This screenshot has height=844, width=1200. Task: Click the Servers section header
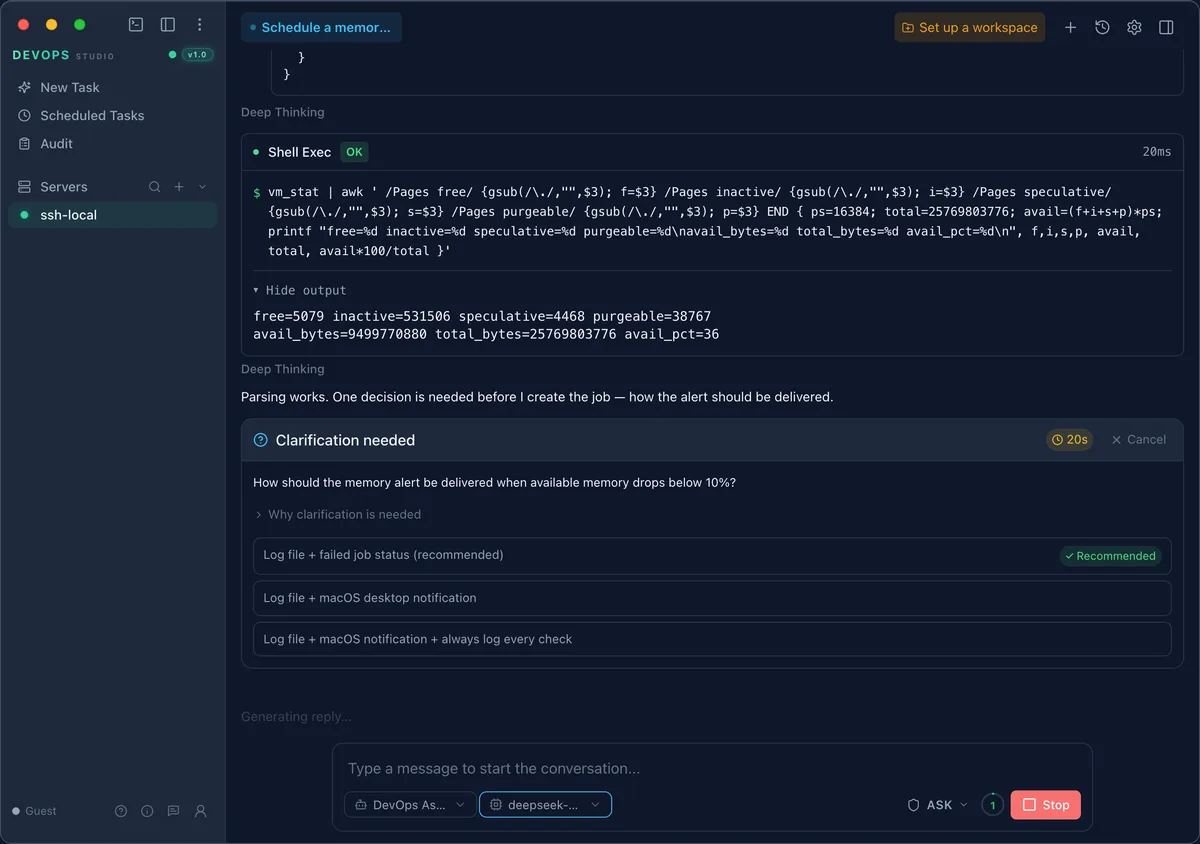(x=64, y=187)
